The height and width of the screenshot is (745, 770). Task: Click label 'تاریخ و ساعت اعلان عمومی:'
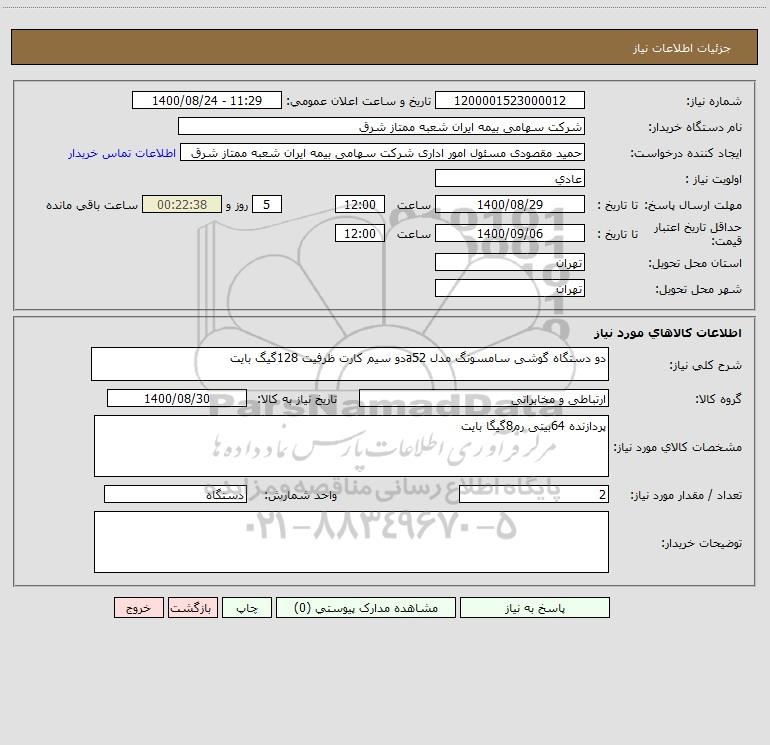pyautogui.click(x=359, y=102)
